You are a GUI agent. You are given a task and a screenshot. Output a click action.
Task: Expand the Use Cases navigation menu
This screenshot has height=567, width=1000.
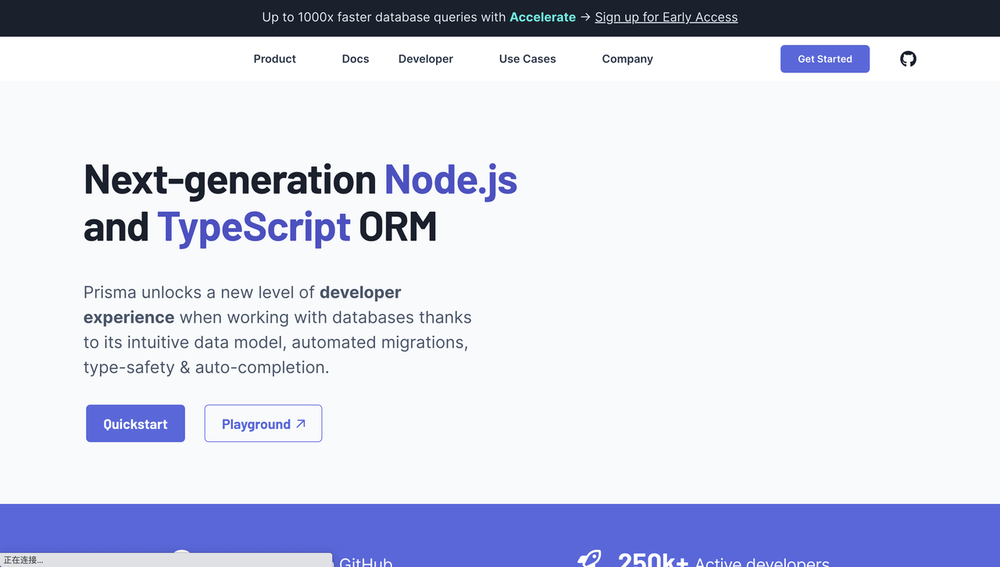(x=527, y=59)
